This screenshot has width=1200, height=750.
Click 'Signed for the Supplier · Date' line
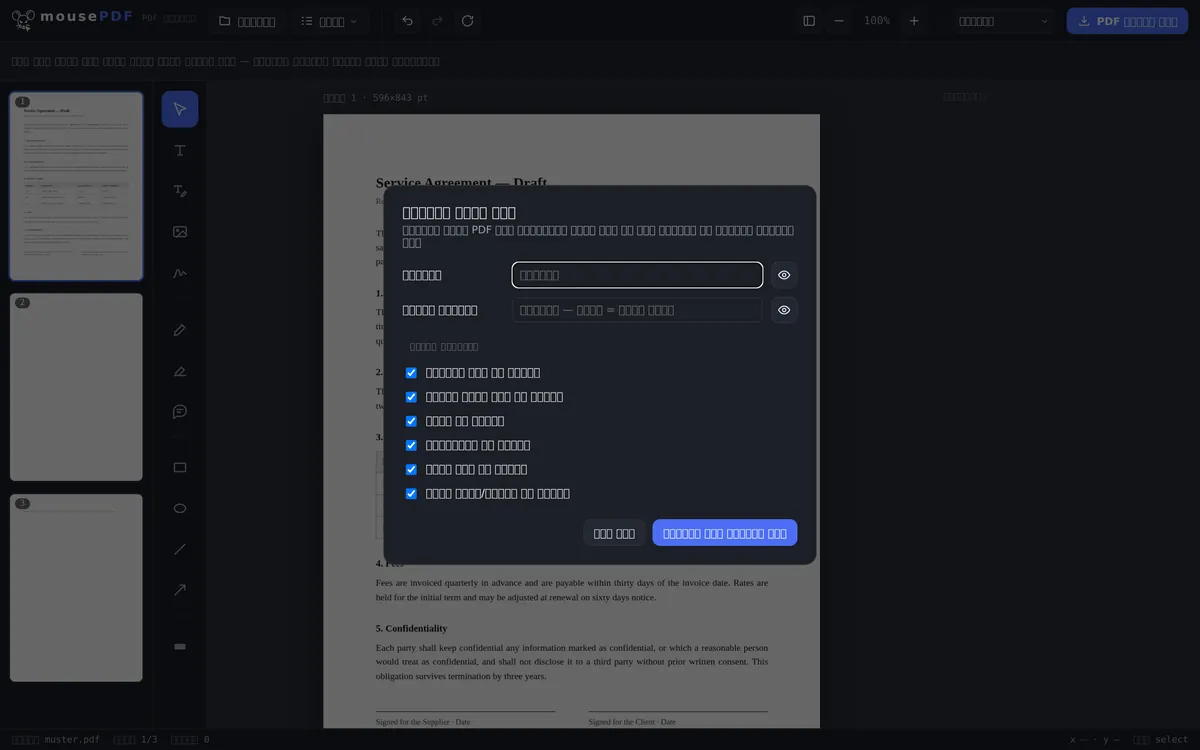click(423, 721)
